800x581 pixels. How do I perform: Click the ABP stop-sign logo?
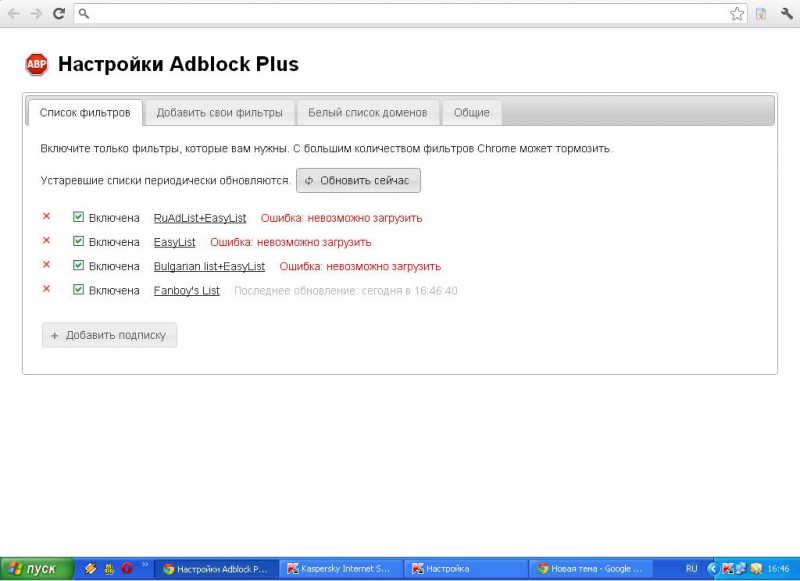[x=37, y=64]
